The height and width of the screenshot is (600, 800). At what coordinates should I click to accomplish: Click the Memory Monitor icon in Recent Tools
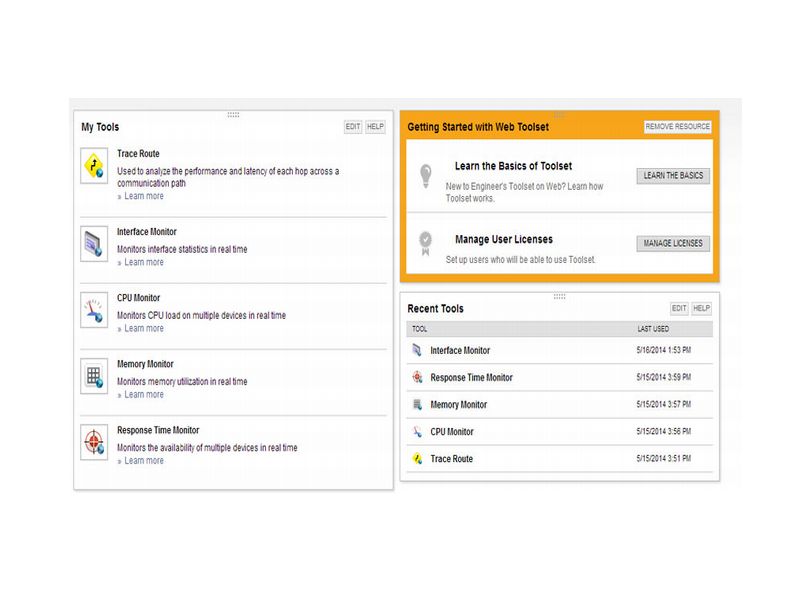417,405
